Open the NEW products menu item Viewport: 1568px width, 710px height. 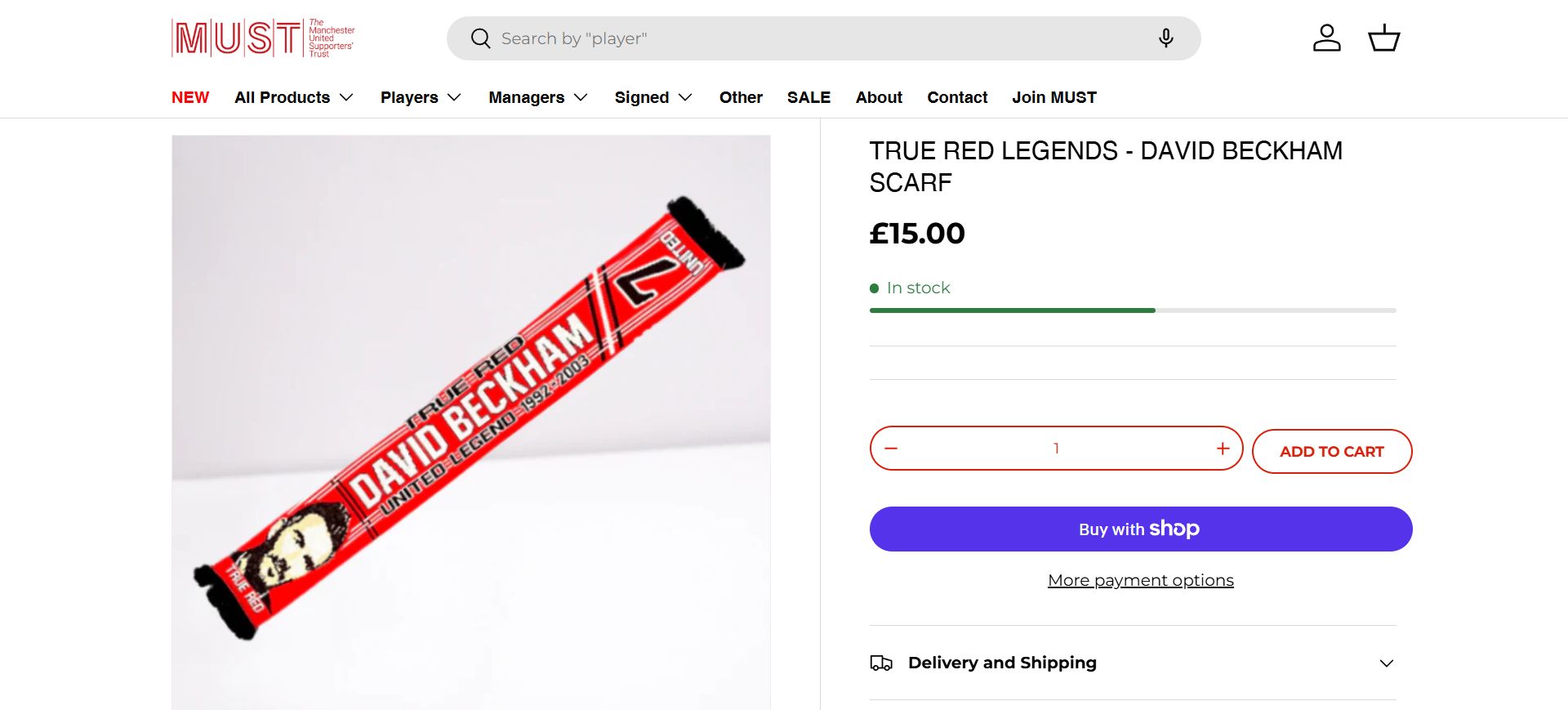pyautogui.click(x=190, y=97)
